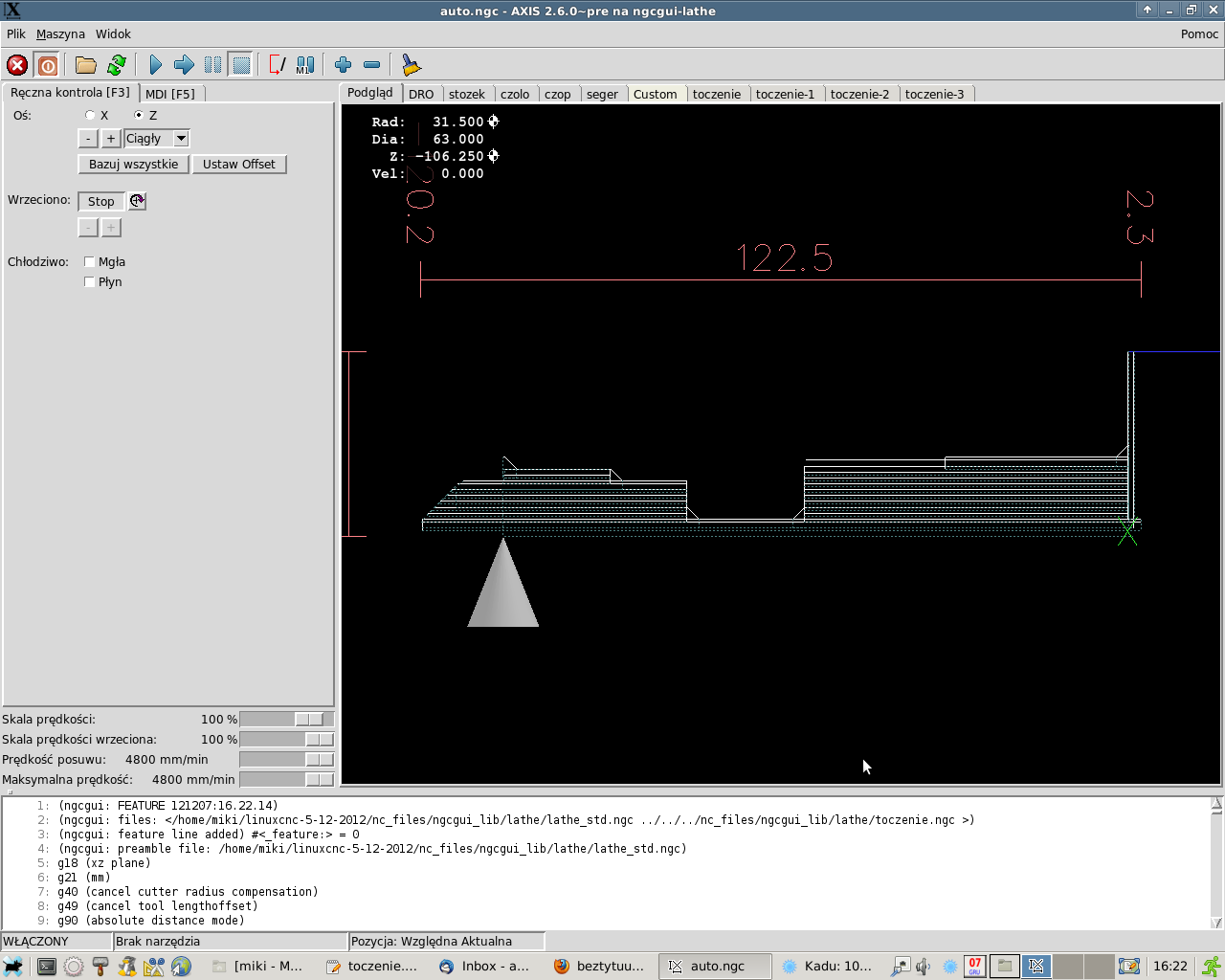
Task: Open the toczenie-2 tab
Action: tap(859, 94)
